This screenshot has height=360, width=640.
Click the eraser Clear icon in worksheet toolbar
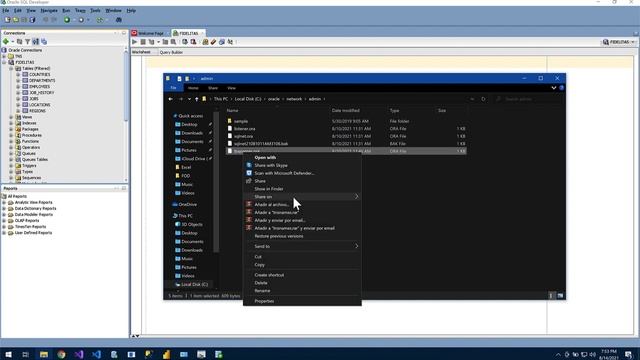point(213,42)
